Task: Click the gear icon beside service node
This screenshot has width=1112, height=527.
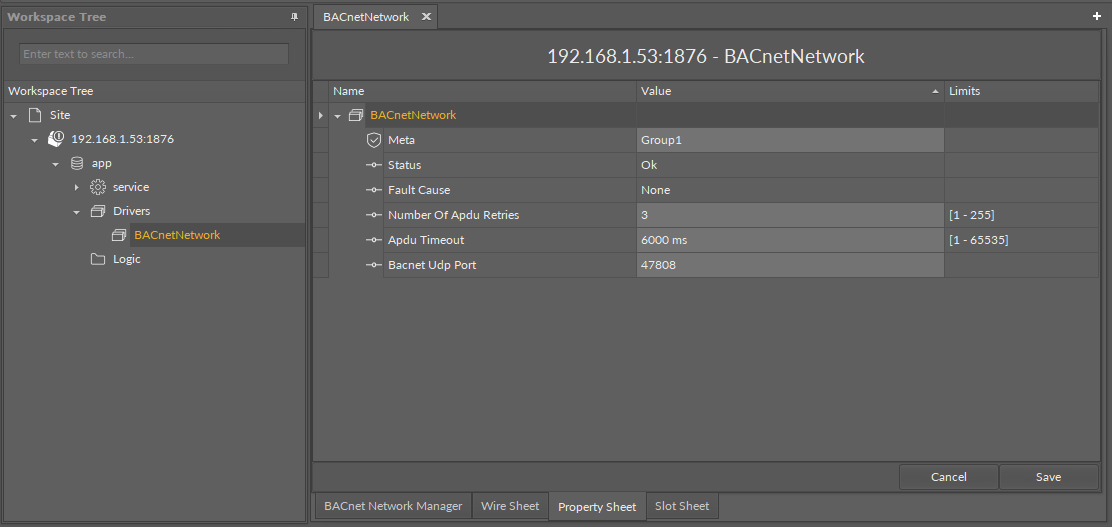Action: (x=98, y=187)
